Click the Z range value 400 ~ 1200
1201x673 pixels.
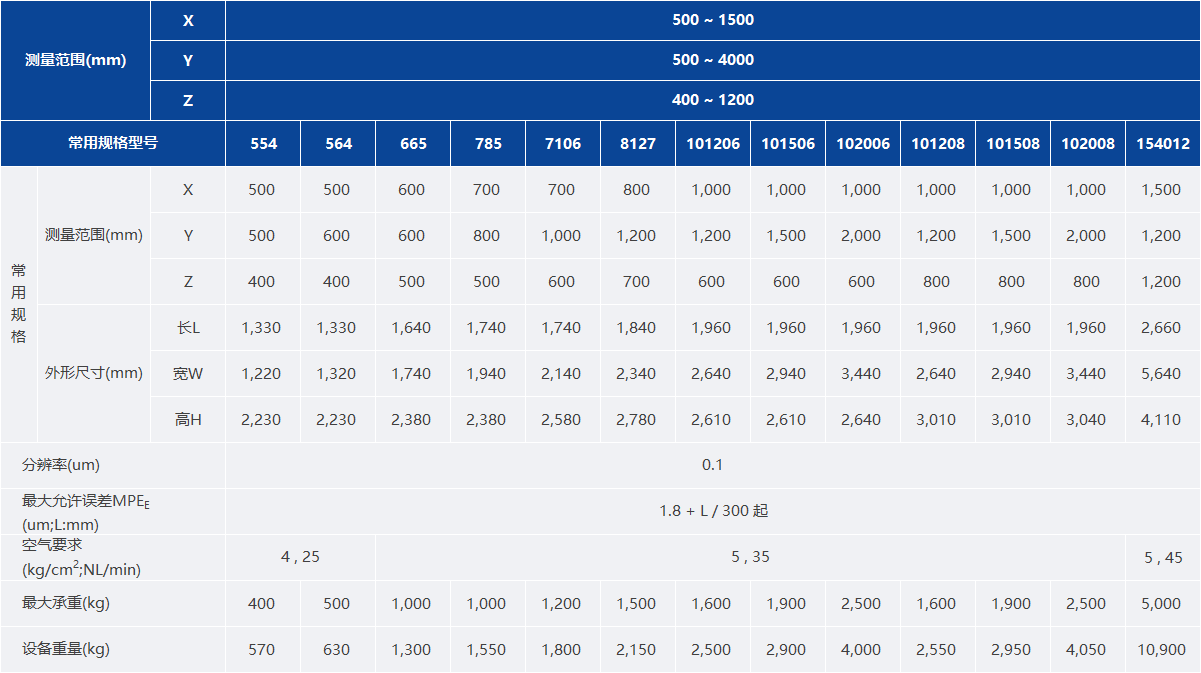(x=713, y=100)
